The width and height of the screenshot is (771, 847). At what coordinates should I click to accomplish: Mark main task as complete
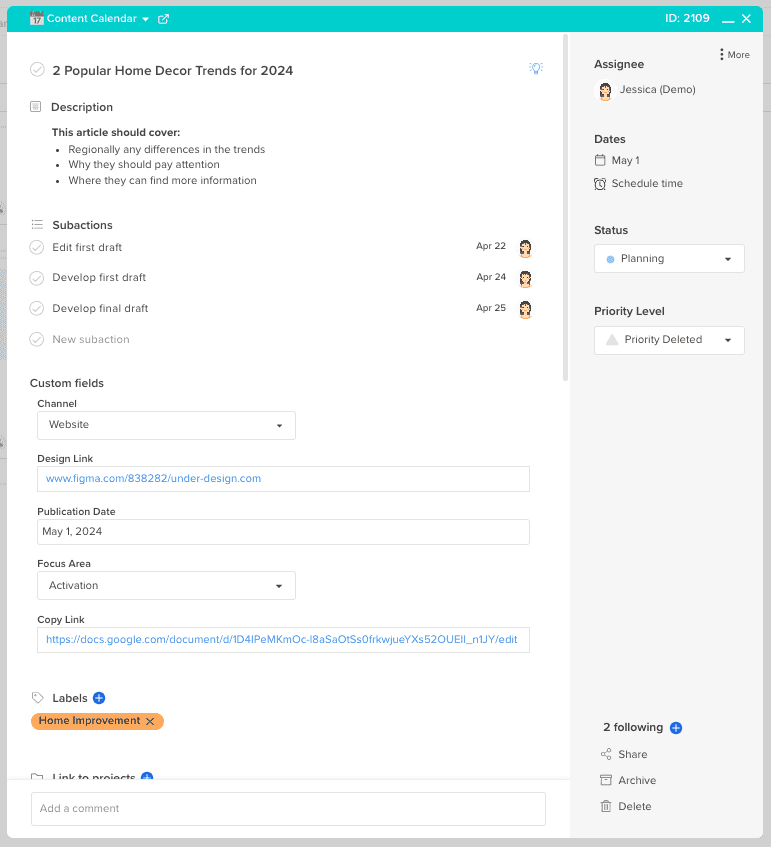37,70
